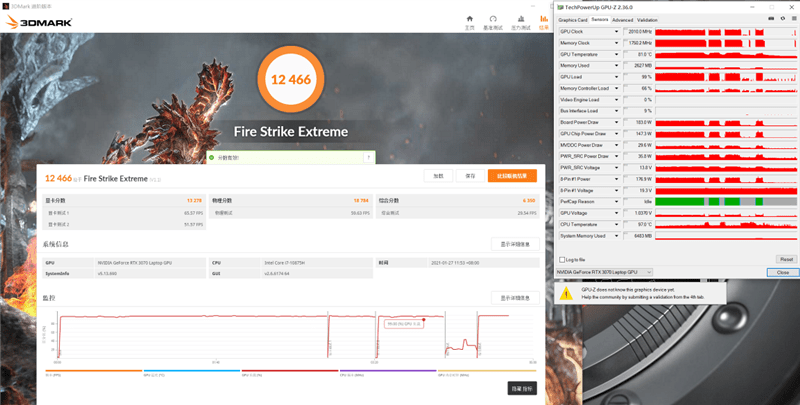Screen dimensions: 800x405
Task: Open the 3DMark benchmarks gauge icon
Action: [493, 19]
